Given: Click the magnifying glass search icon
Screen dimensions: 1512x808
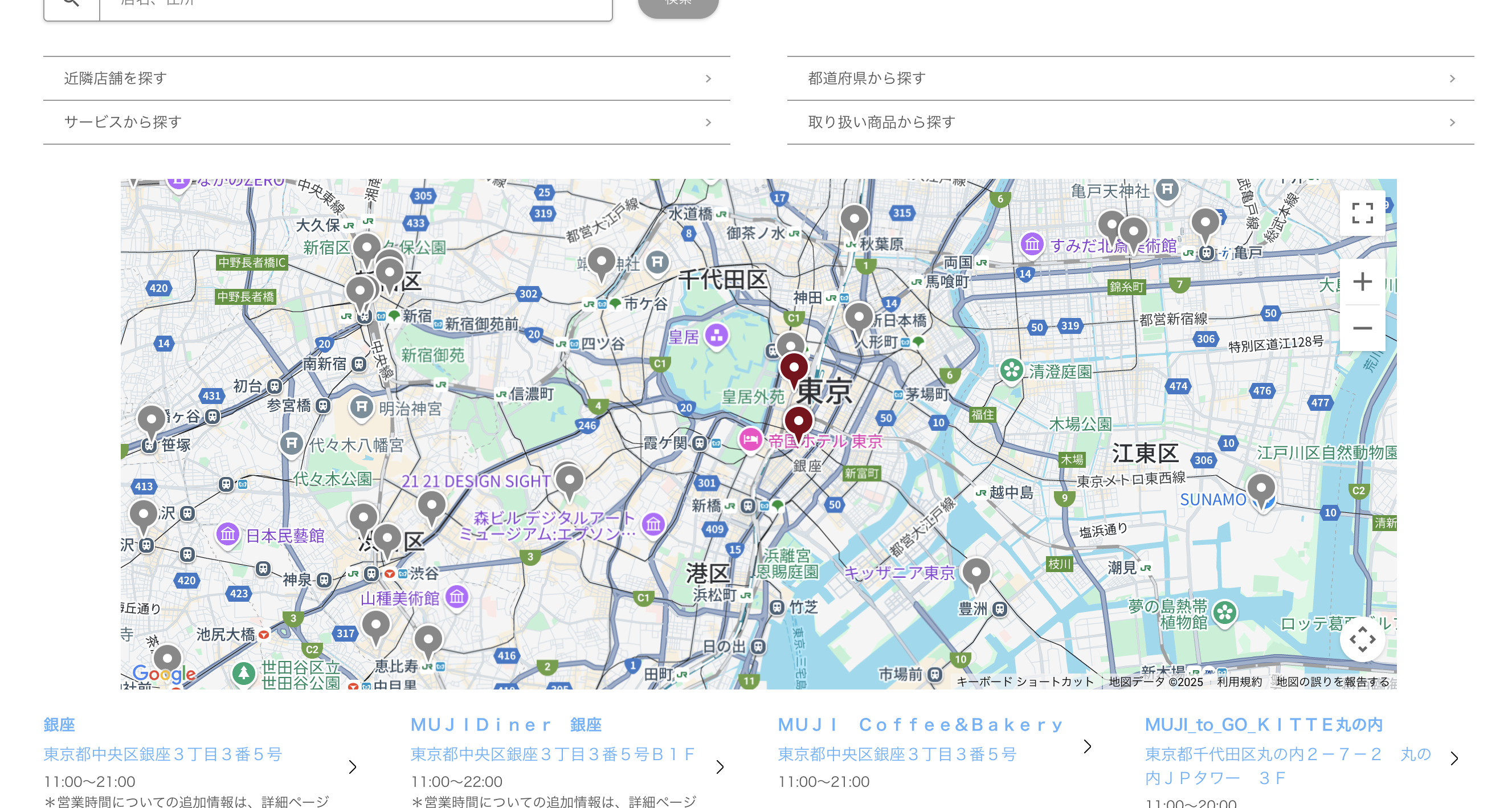Looking at the screenshot, I should (71, 3).
